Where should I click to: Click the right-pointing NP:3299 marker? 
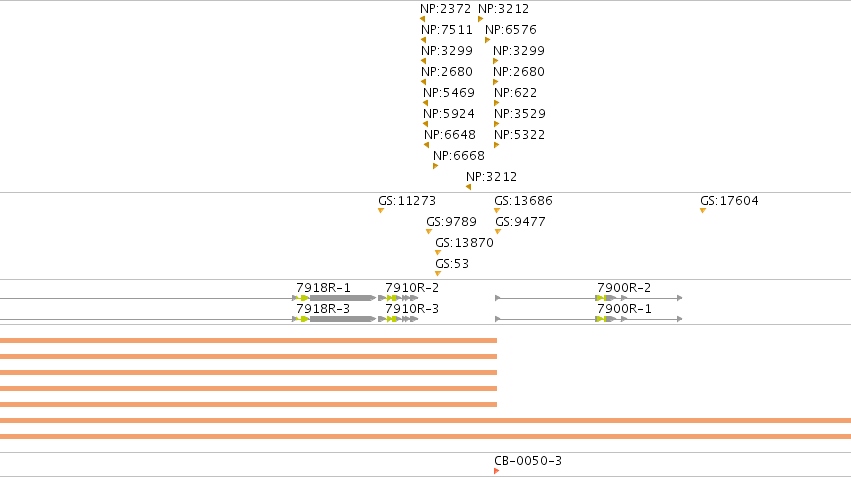point(496,61)
